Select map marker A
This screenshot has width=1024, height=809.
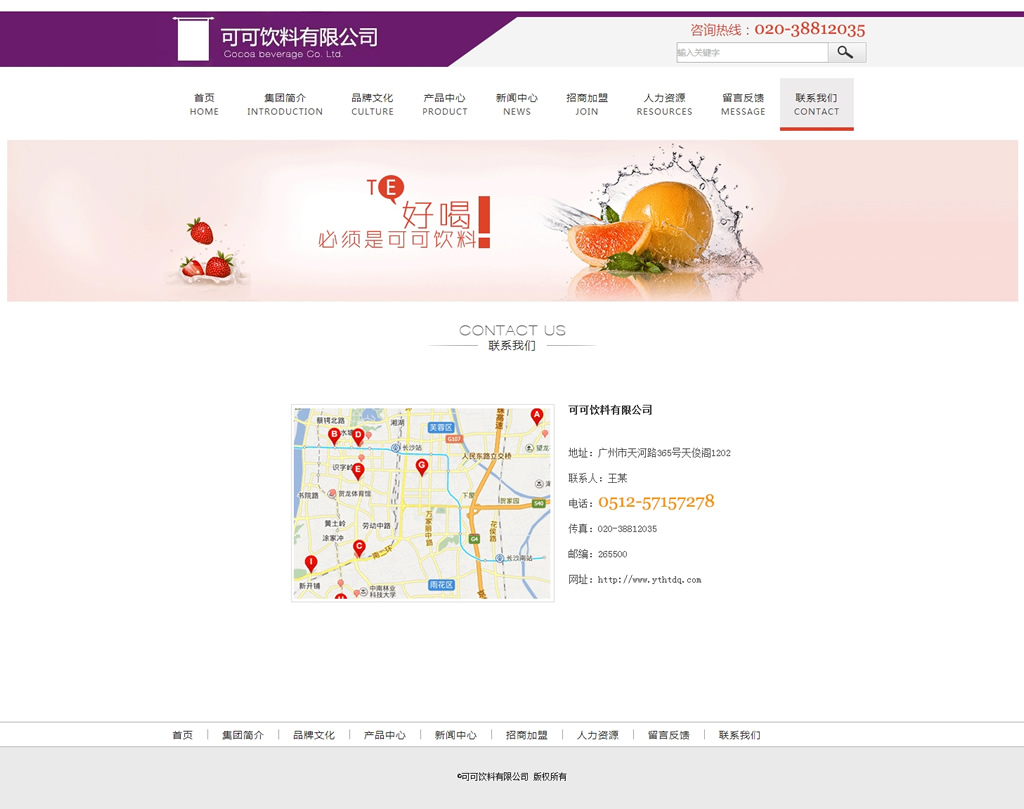pyautogui.click(x=537, y=415)
